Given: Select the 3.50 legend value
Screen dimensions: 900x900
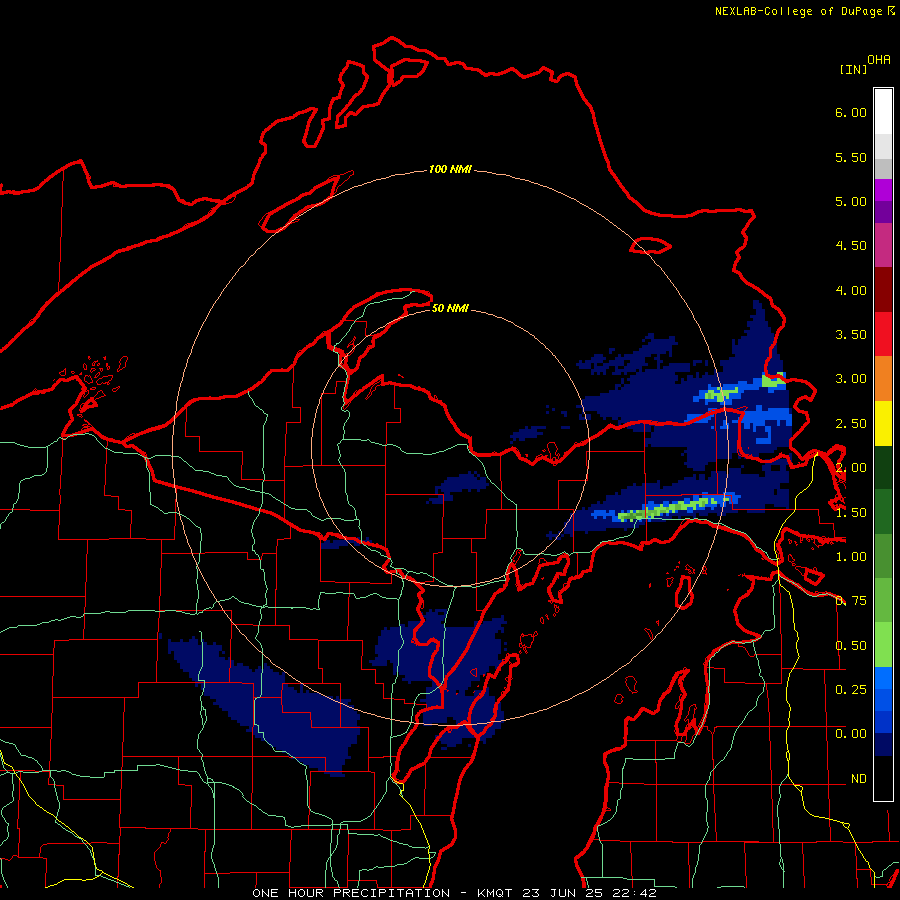Looking at the screenshot, I should (x=851, y=335).
